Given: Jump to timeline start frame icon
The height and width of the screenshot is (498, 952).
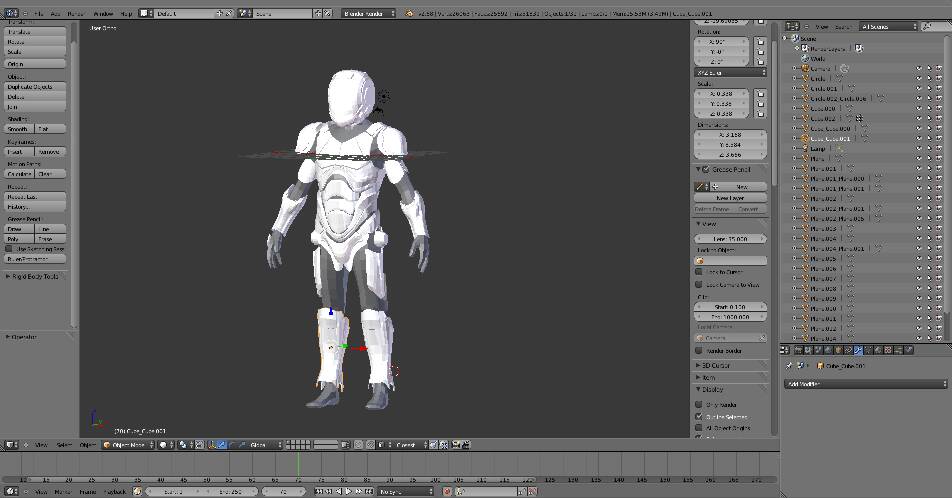Looking at the screenshot, I should point(319,491).
